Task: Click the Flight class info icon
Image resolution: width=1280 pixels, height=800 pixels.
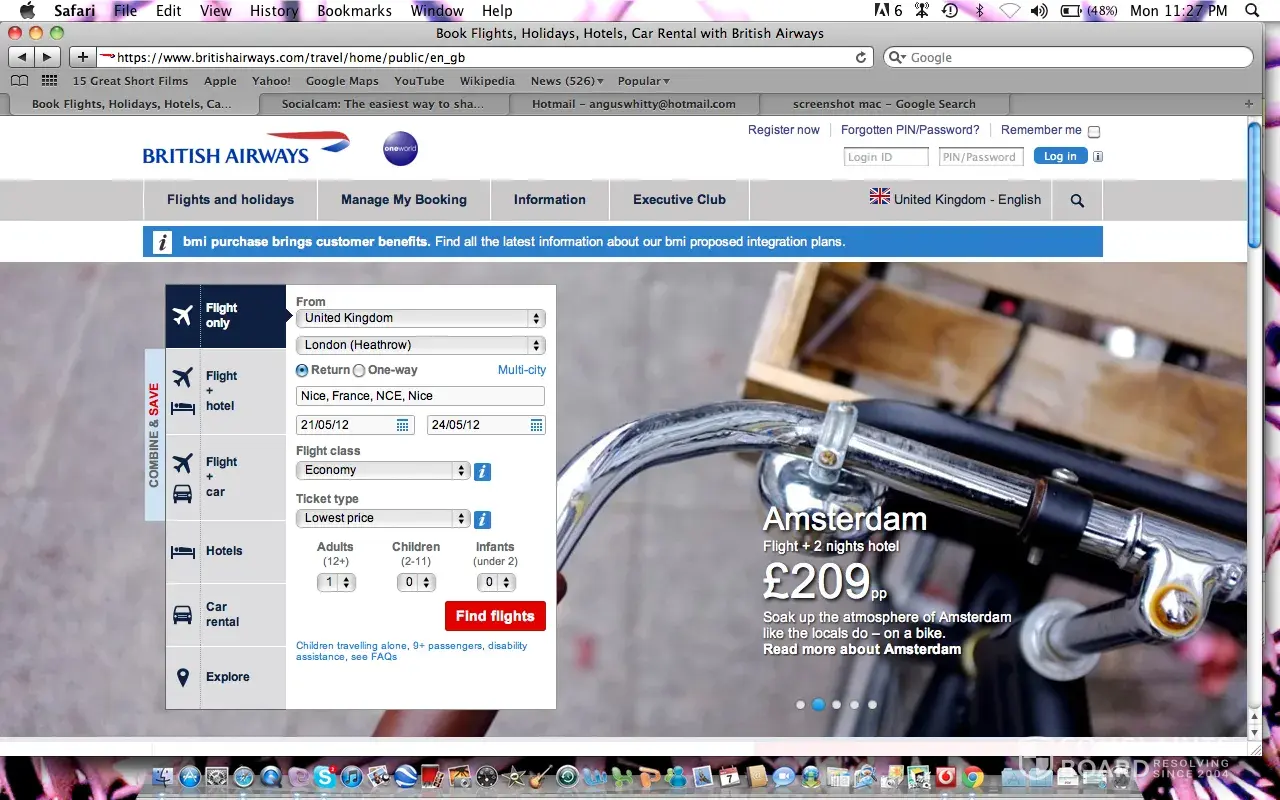Action: (482, 471)
